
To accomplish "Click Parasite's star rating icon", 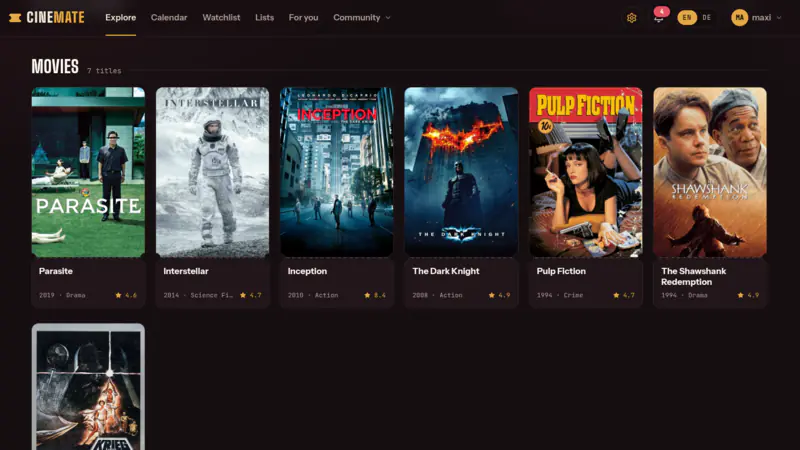I will point(118,295).
